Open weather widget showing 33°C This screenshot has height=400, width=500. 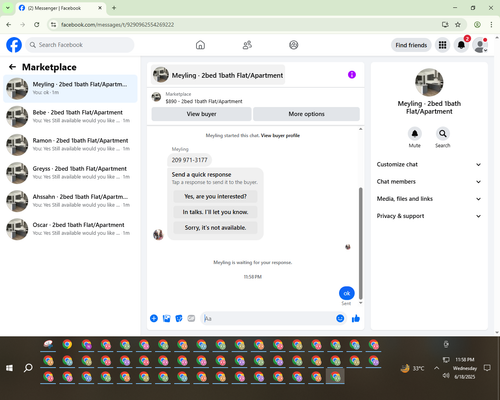point(412,368)
